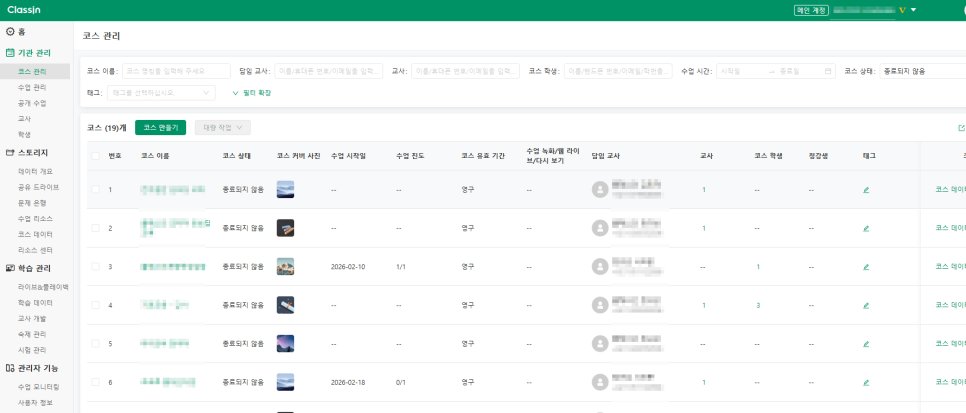The image size is (966, 413).
Task: Click the teacher avatar in row 2
Action: point(600,228)
